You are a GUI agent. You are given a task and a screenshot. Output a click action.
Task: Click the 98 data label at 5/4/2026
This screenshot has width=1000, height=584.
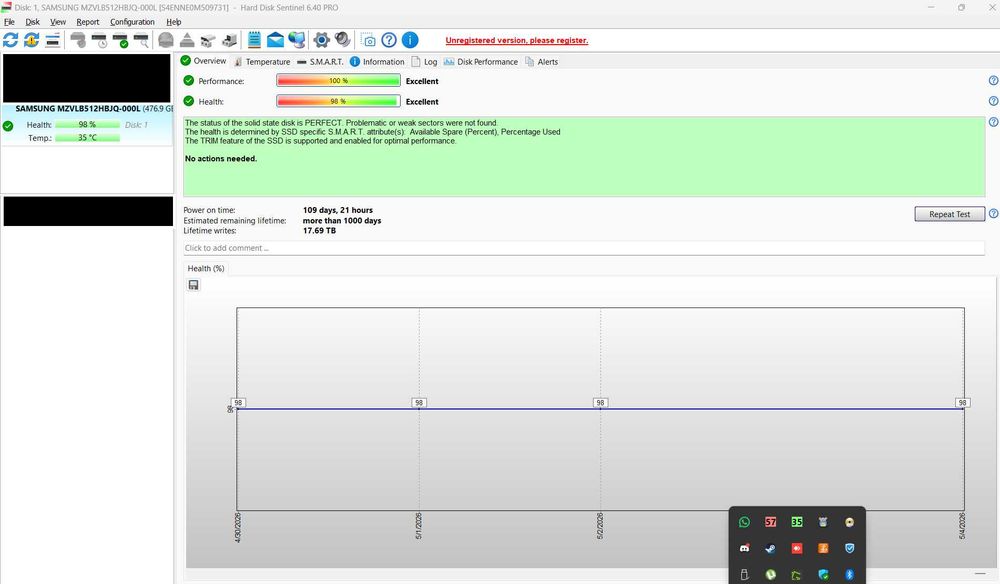point(962,402)
